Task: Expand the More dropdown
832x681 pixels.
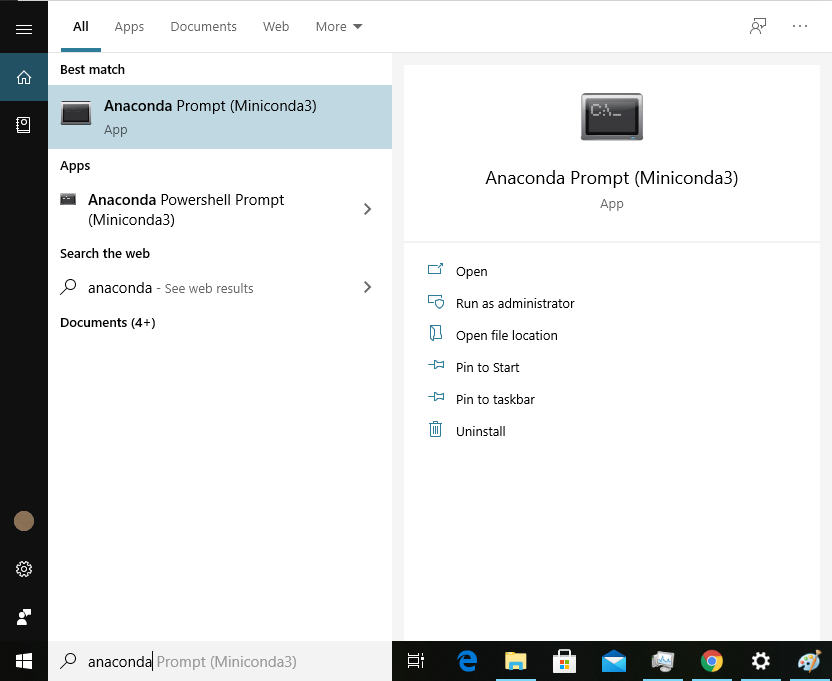Action: point(339,27)
